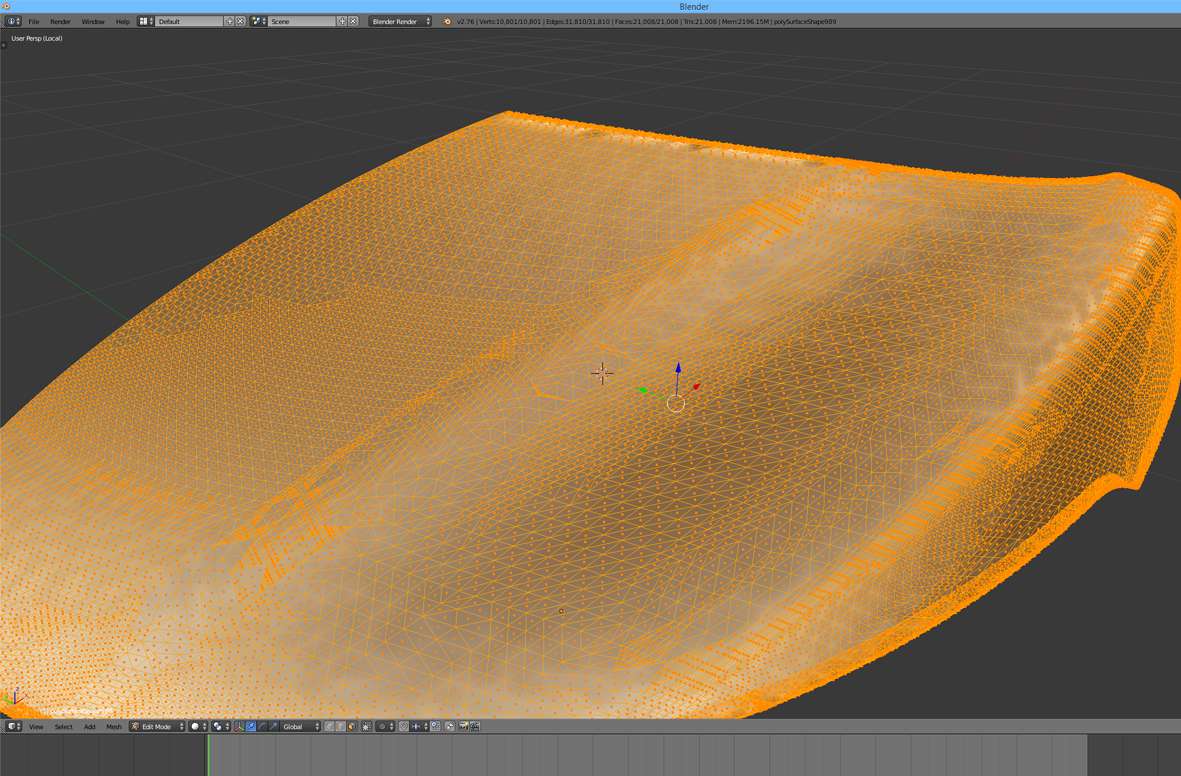
Task: Add a new screen layout
Action: click(230, 21)
